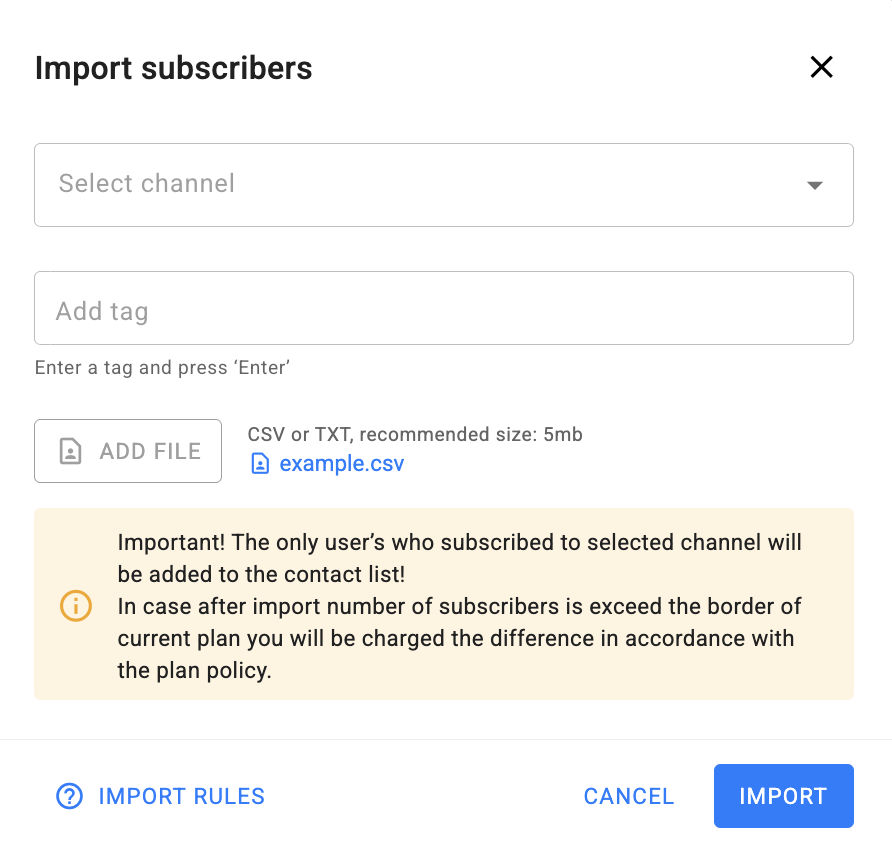Click the question mark help icon
The width and height of the screenshot is (892, 846).
pos(69,796)
